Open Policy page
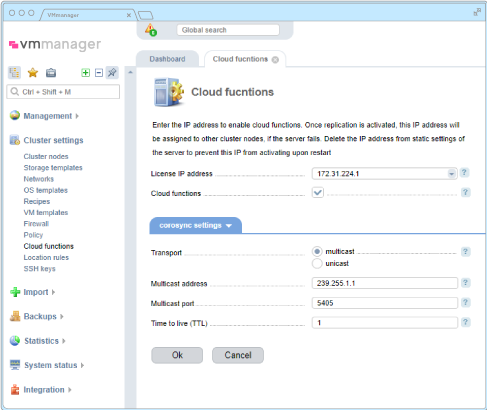Viewport: 487px width, 410px height. (33, 235)
